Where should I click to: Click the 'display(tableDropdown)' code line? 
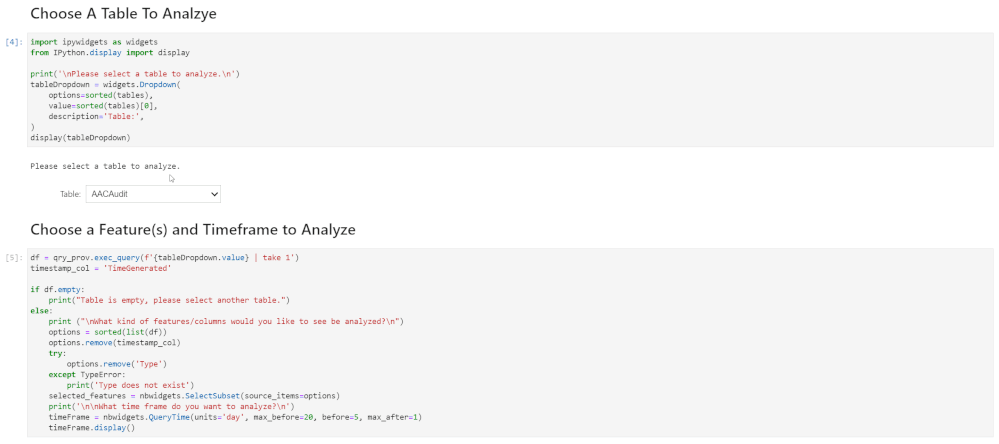click(80, 137)
